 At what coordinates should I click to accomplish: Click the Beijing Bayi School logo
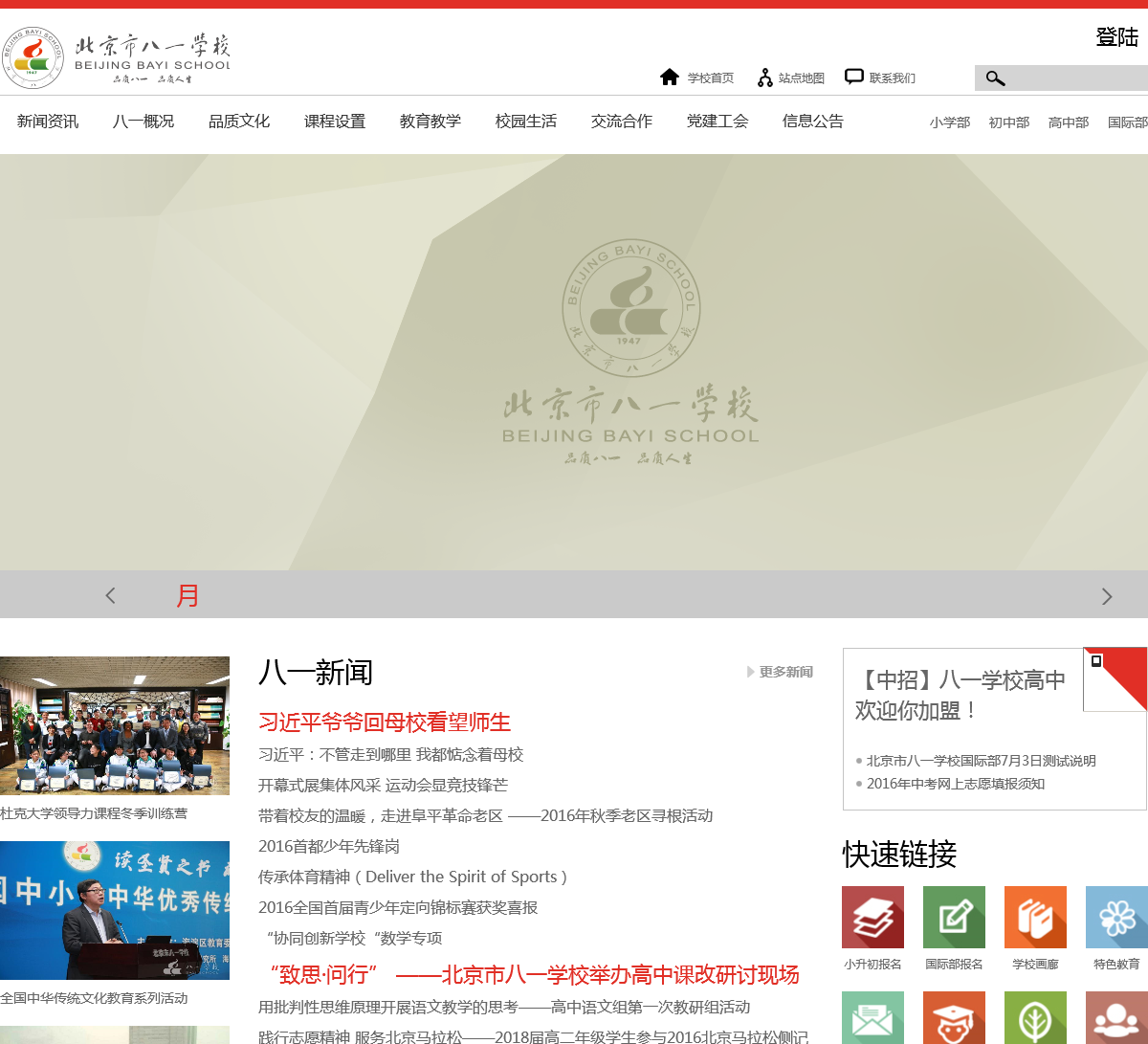116,57
